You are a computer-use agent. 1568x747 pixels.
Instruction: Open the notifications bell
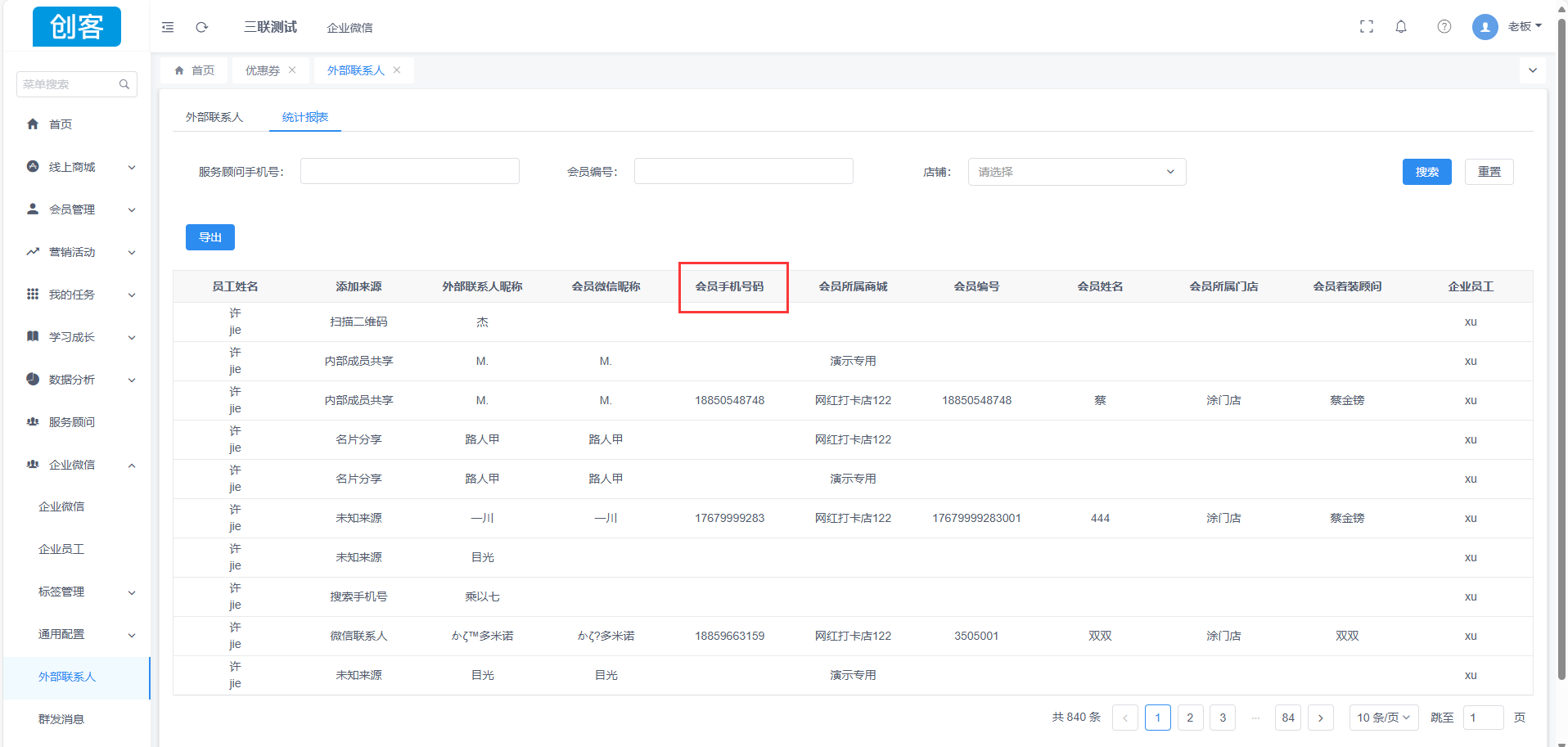tap(1401, 26)
